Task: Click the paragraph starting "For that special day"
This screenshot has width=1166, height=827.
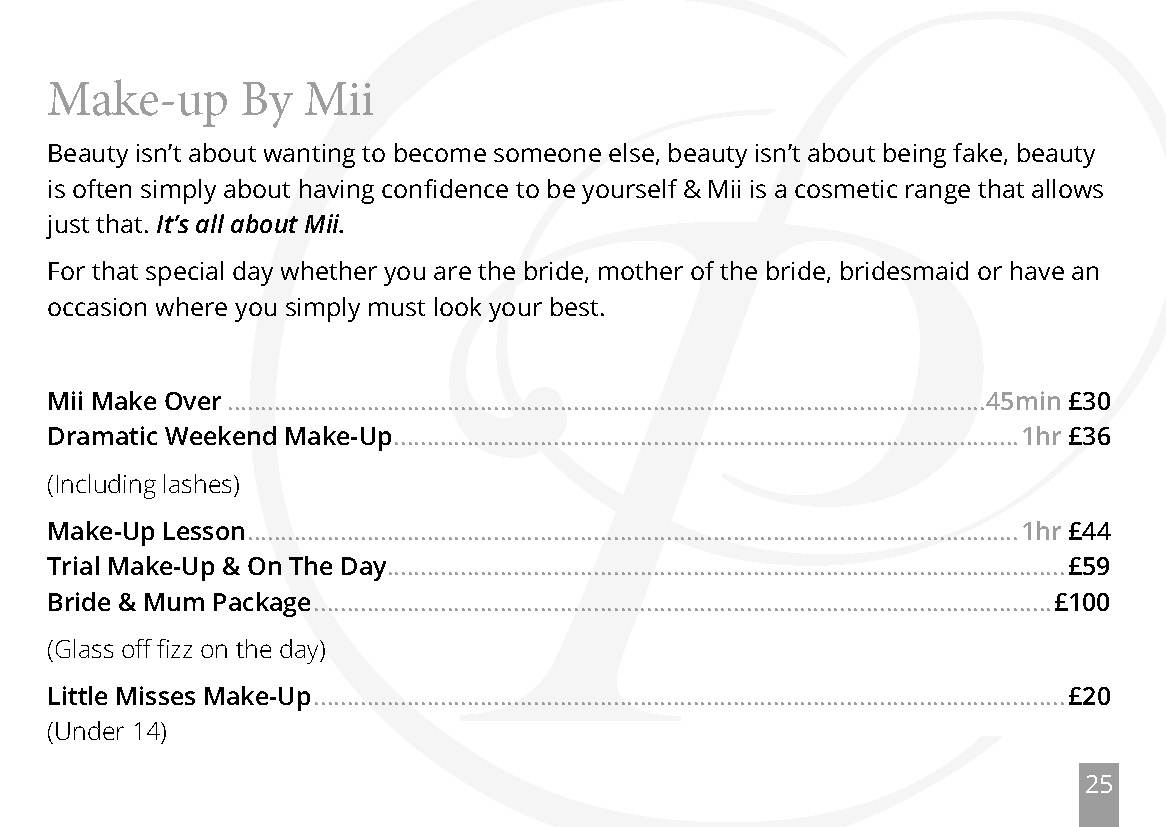Action: (x=572, y=289)
